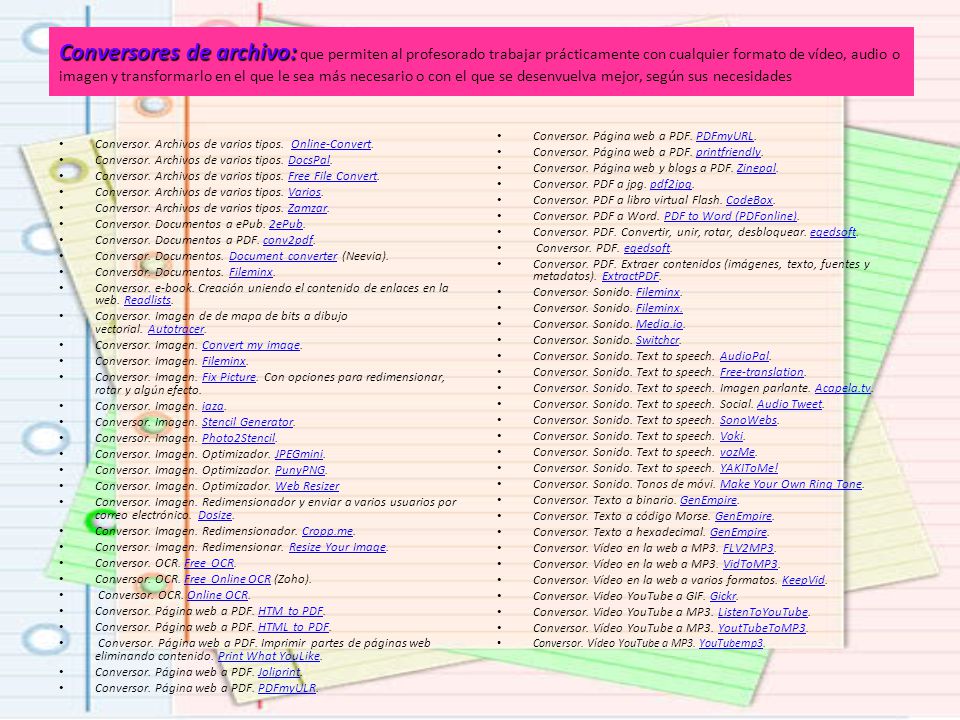Click the SonoWebs link
The height and width of the screenshot is (720, 960).
tap(748, 420)
